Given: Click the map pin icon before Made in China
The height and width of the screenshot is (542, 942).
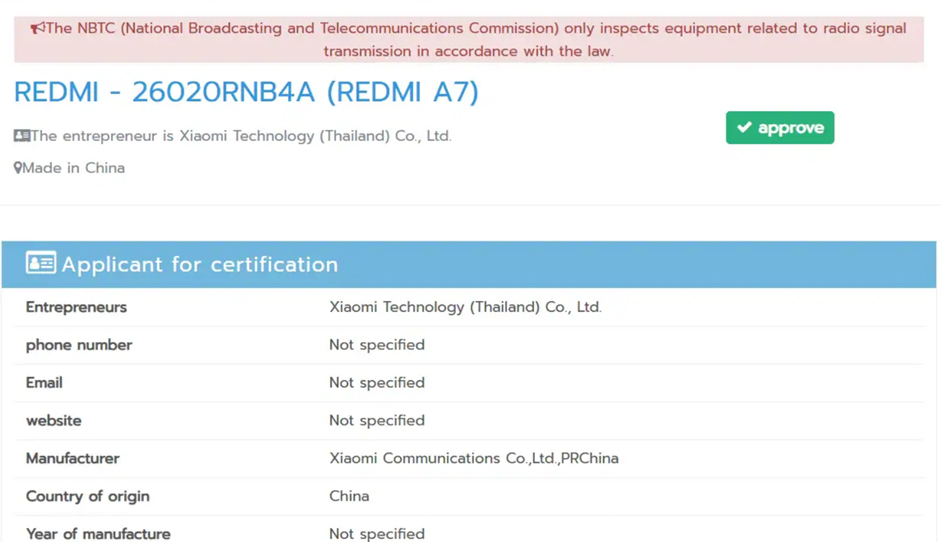Looking at the screenshot, I should tap(17, 168).
